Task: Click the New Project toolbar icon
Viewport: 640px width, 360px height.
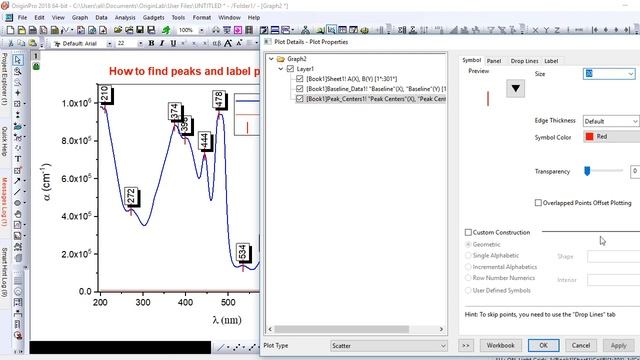Action: pyautogui.click(x=10, y=30)
